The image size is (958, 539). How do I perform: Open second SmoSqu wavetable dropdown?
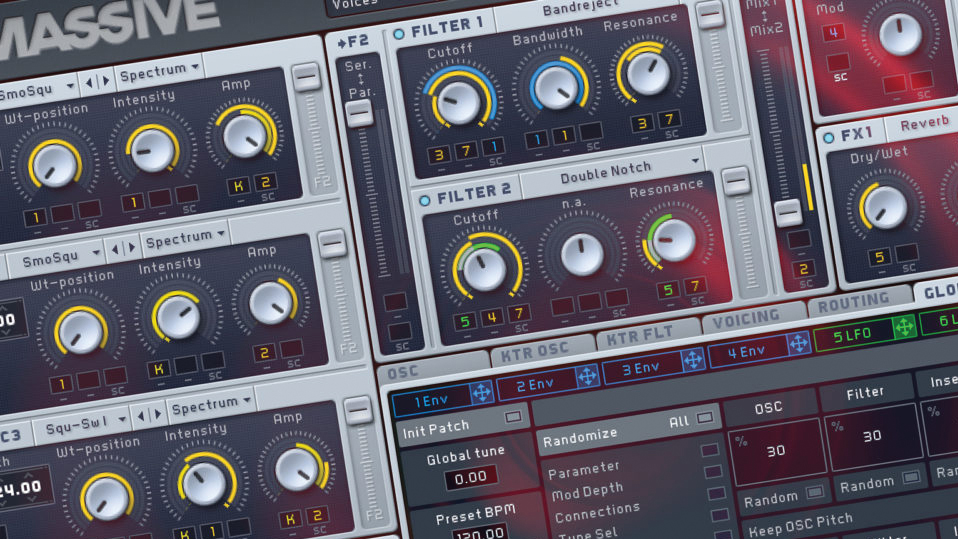click(60, 258)
